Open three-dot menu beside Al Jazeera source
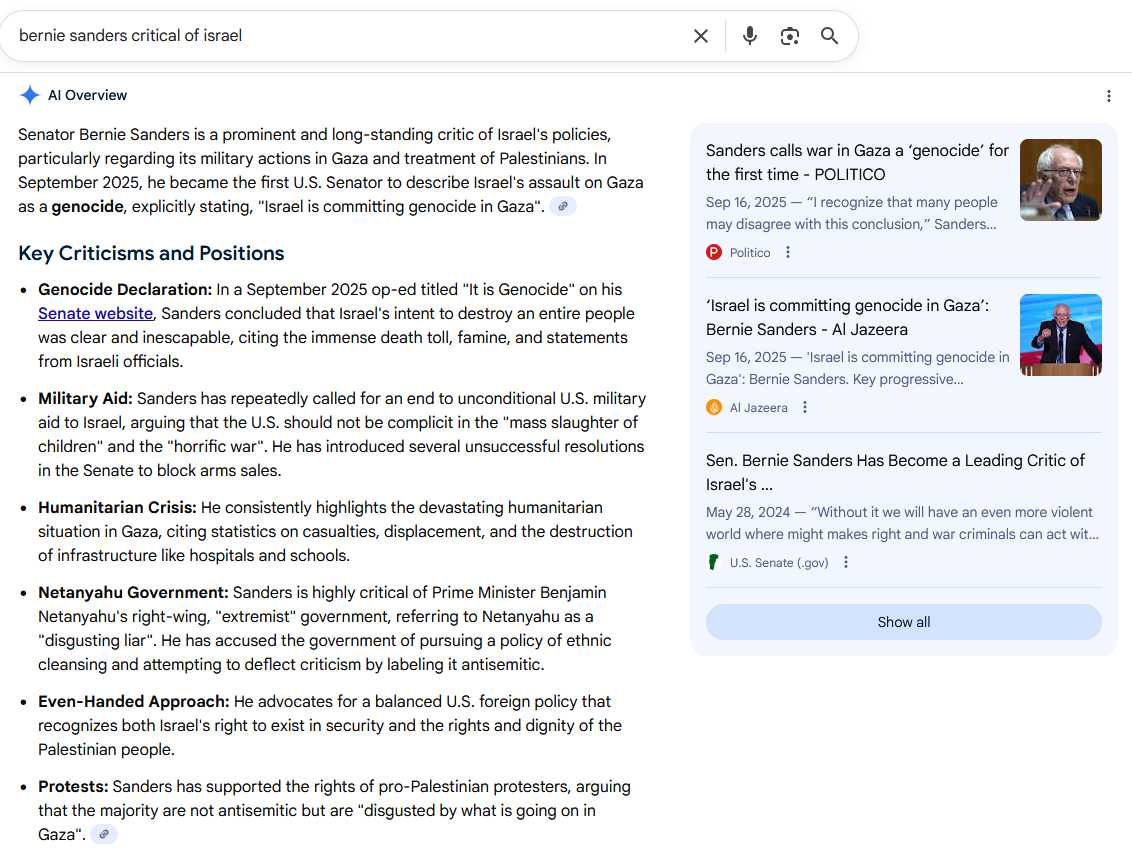 pyautogui.click(x=805, y=407)
